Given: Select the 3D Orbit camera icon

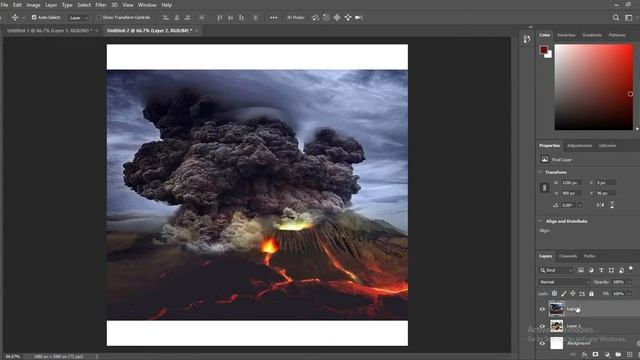Looking at the screenshot, I should click(x=315, y=18).
